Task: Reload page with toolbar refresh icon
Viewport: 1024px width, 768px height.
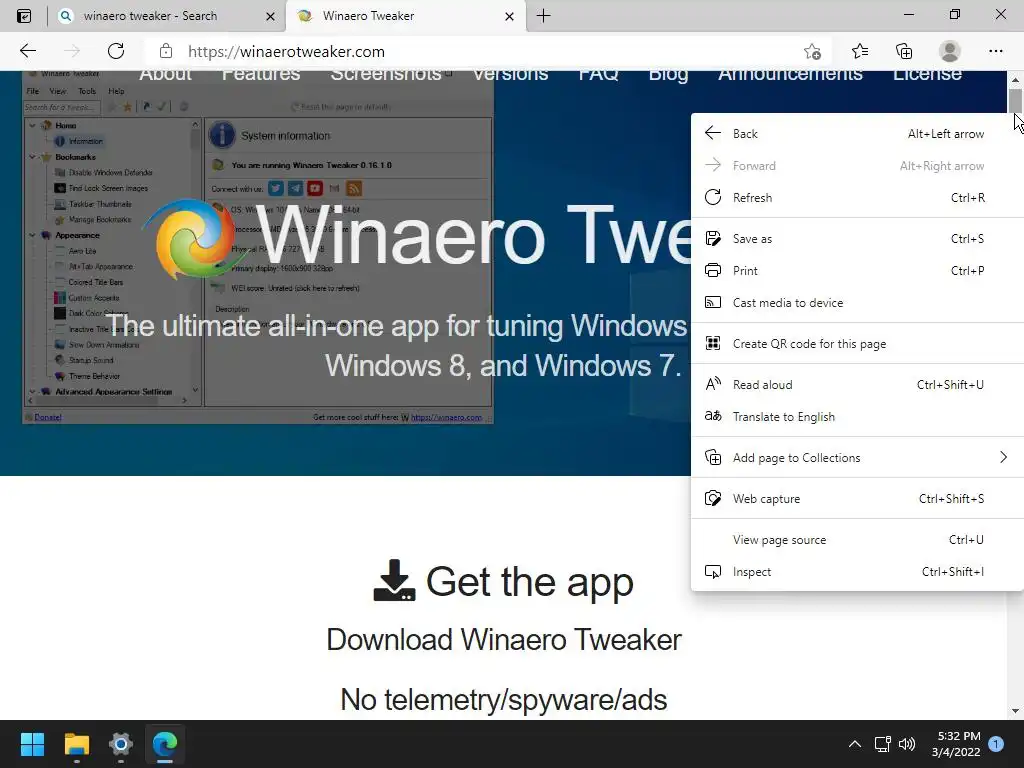Action: point(116,51)
